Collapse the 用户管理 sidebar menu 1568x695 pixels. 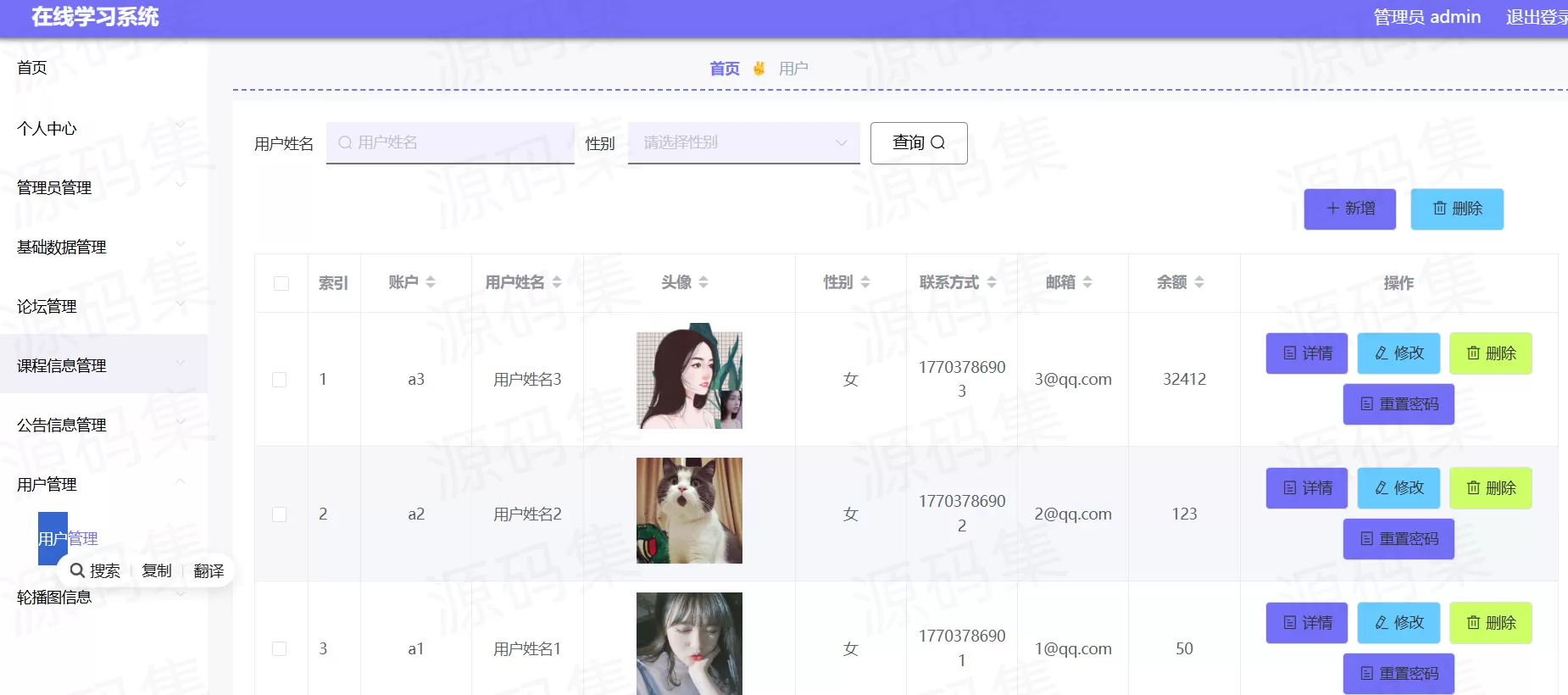(103, 484)
